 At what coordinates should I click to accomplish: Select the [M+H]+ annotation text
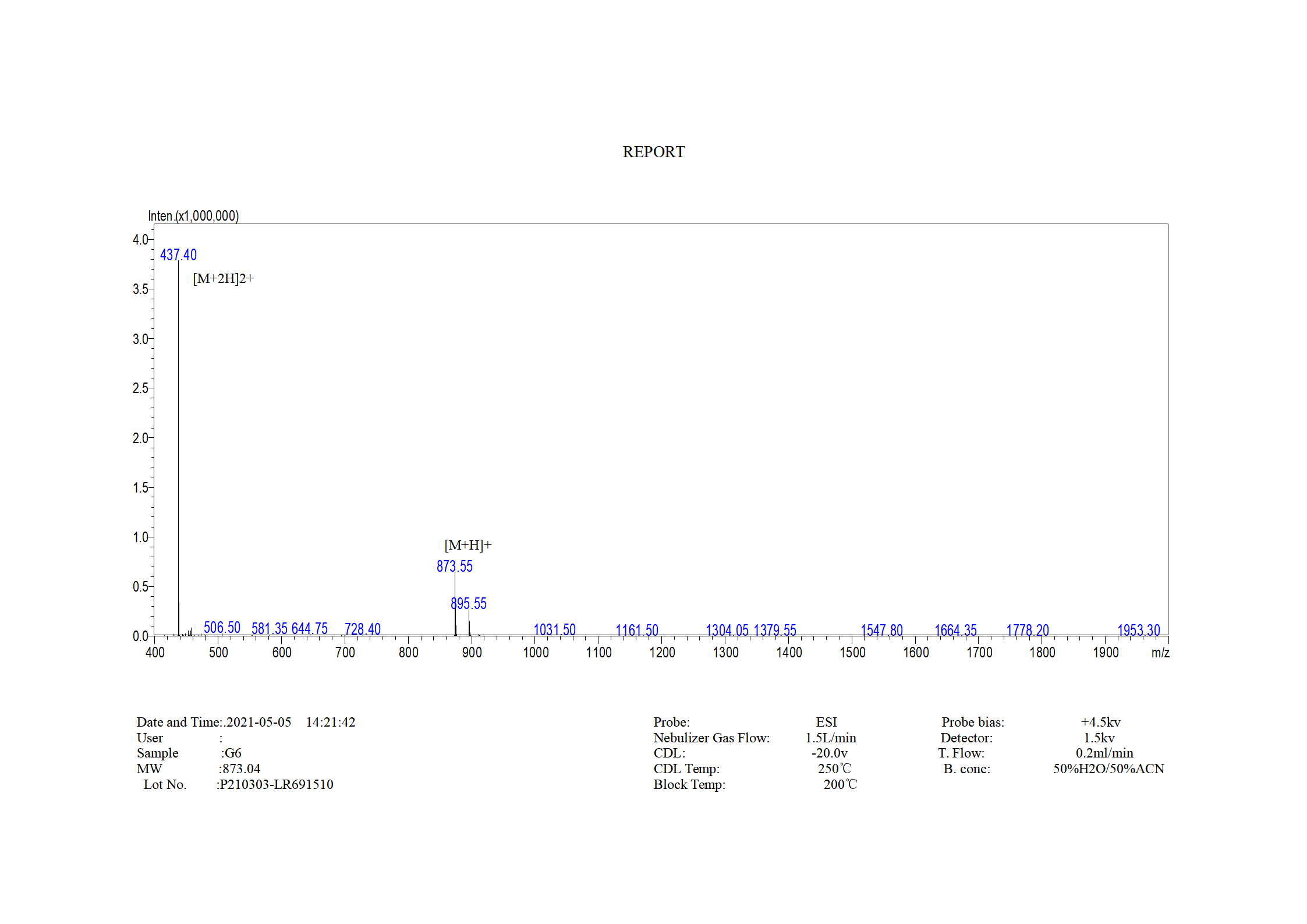click(467, 546)
